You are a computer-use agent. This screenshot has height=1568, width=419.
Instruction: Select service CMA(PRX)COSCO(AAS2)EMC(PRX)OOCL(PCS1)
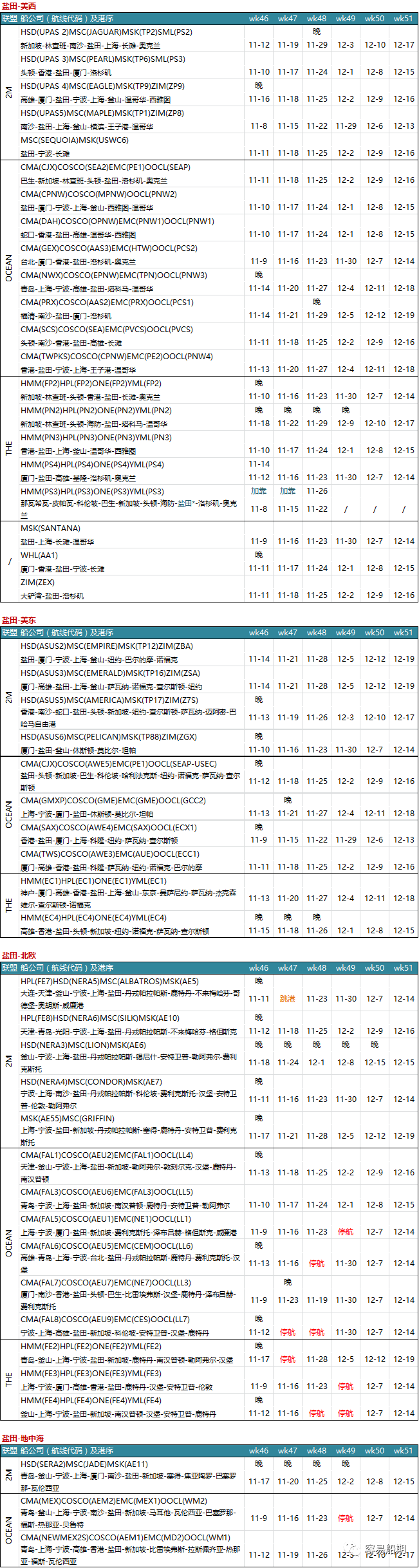point(107,302)
